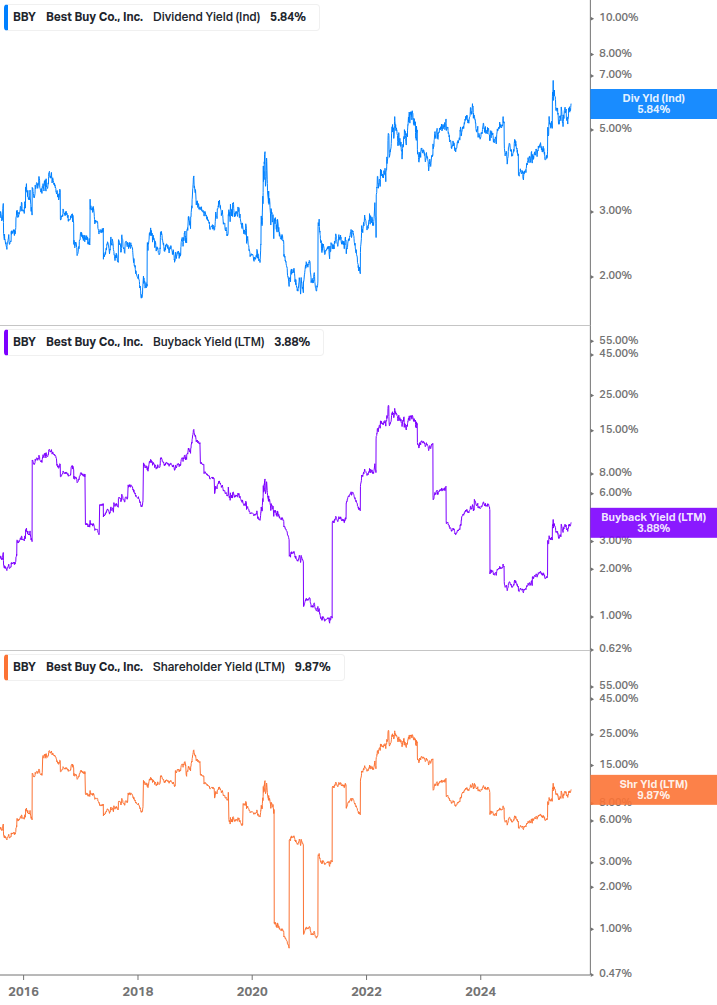Click the 2016 label on the time axis
This screenshot has width=717, height=1005.
24,992
